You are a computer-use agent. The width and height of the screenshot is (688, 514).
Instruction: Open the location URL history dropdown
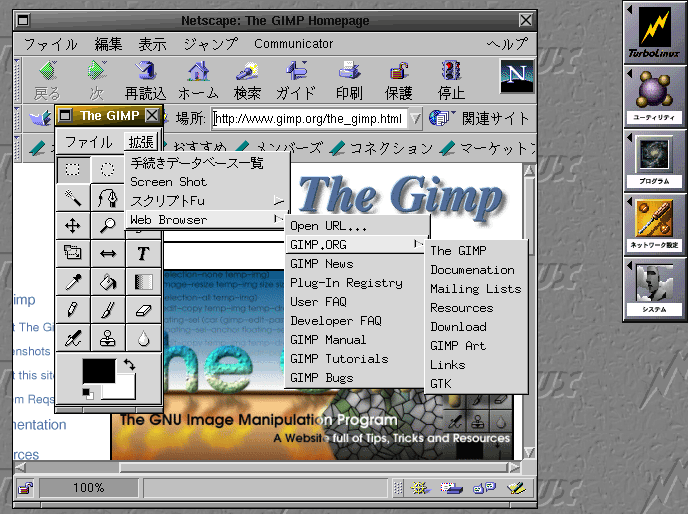point(415,119)
